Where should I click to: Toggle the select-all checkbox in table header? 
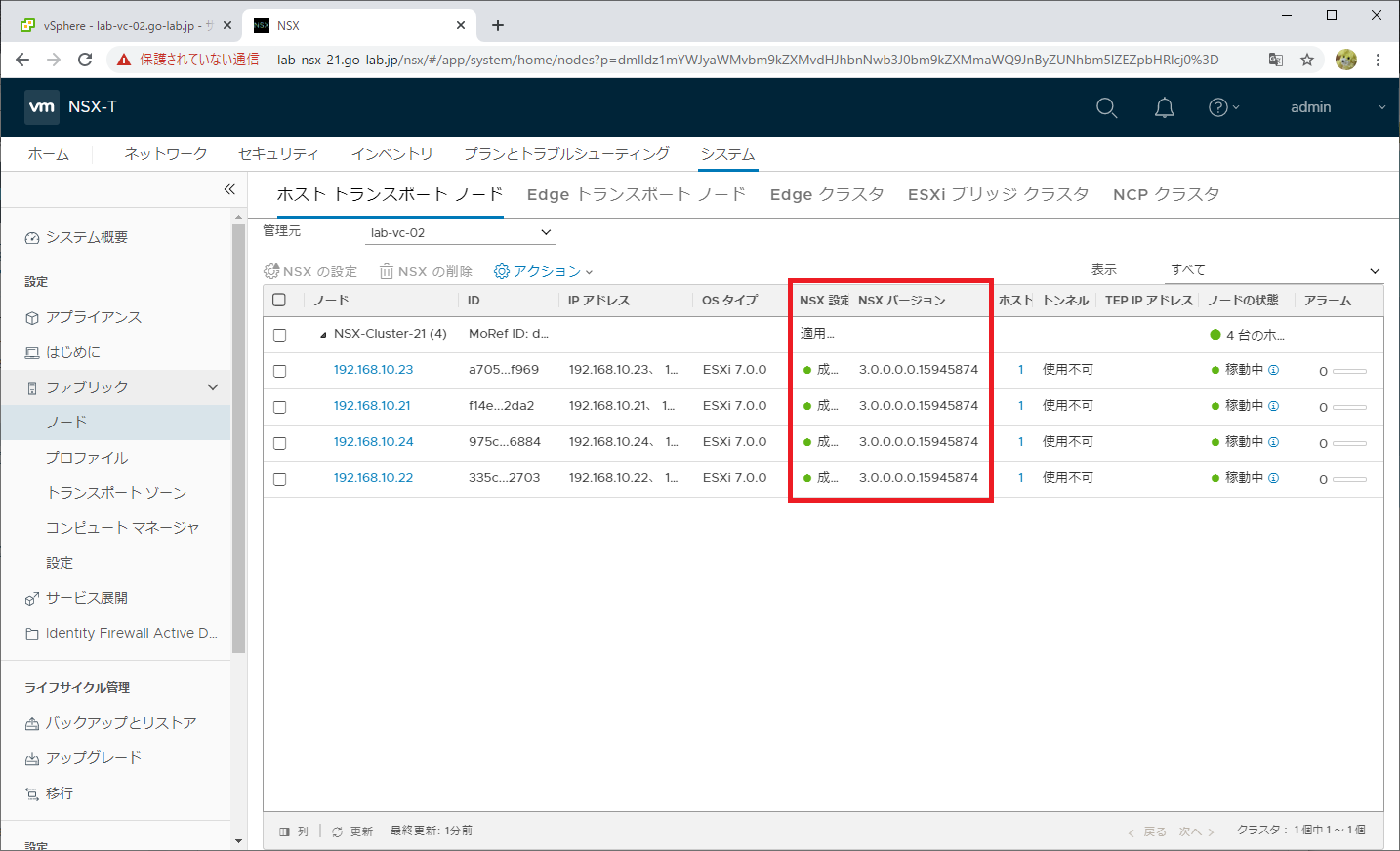279,300
